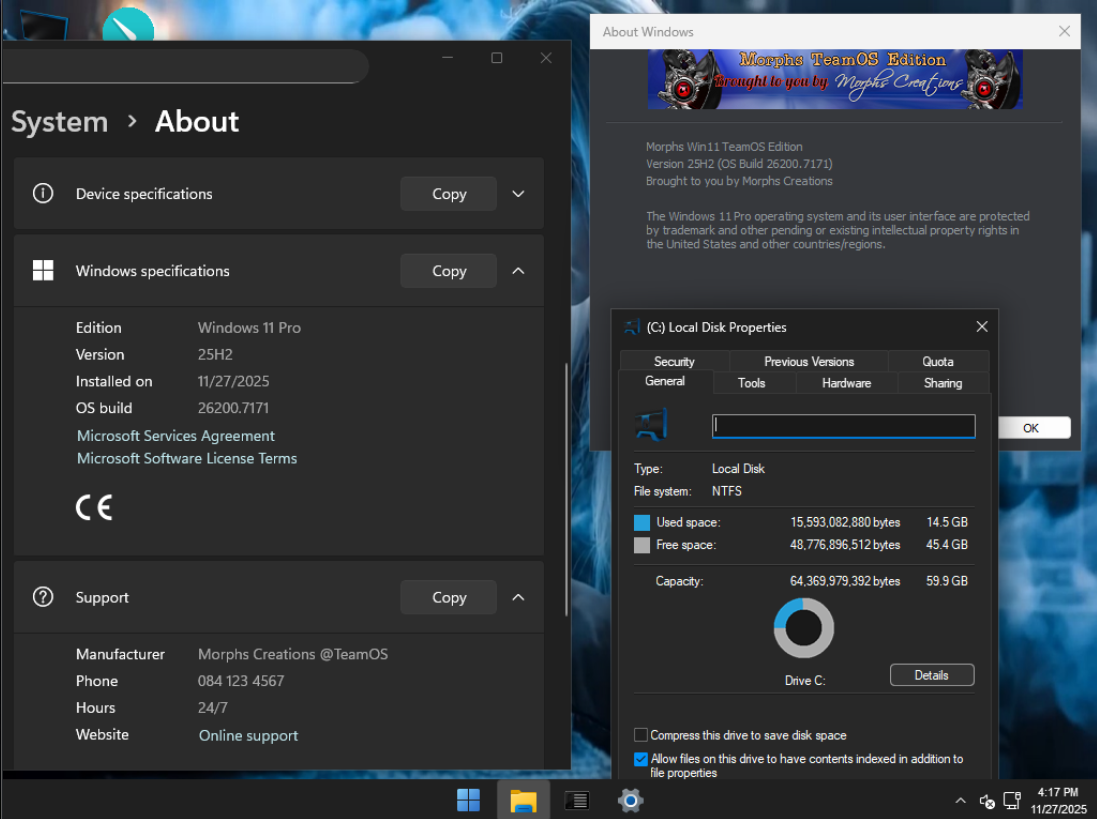This screenshot has height=819, width=1097.
Task: Click the muted volume tray icon
Action: pos(987,801)
